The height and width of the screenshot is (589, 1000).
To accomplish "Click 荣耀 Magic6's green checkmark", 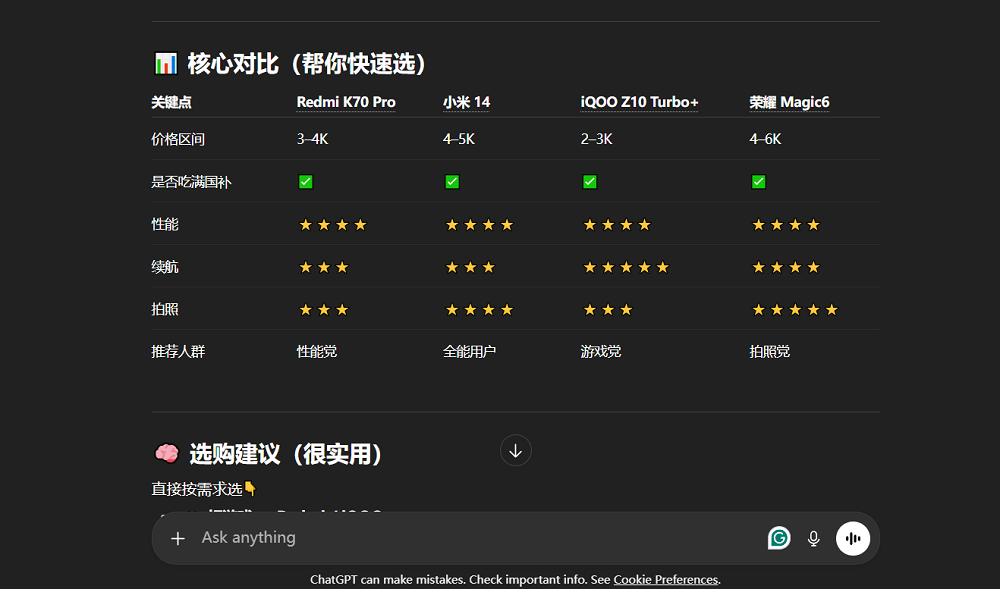I will point(757,181).
